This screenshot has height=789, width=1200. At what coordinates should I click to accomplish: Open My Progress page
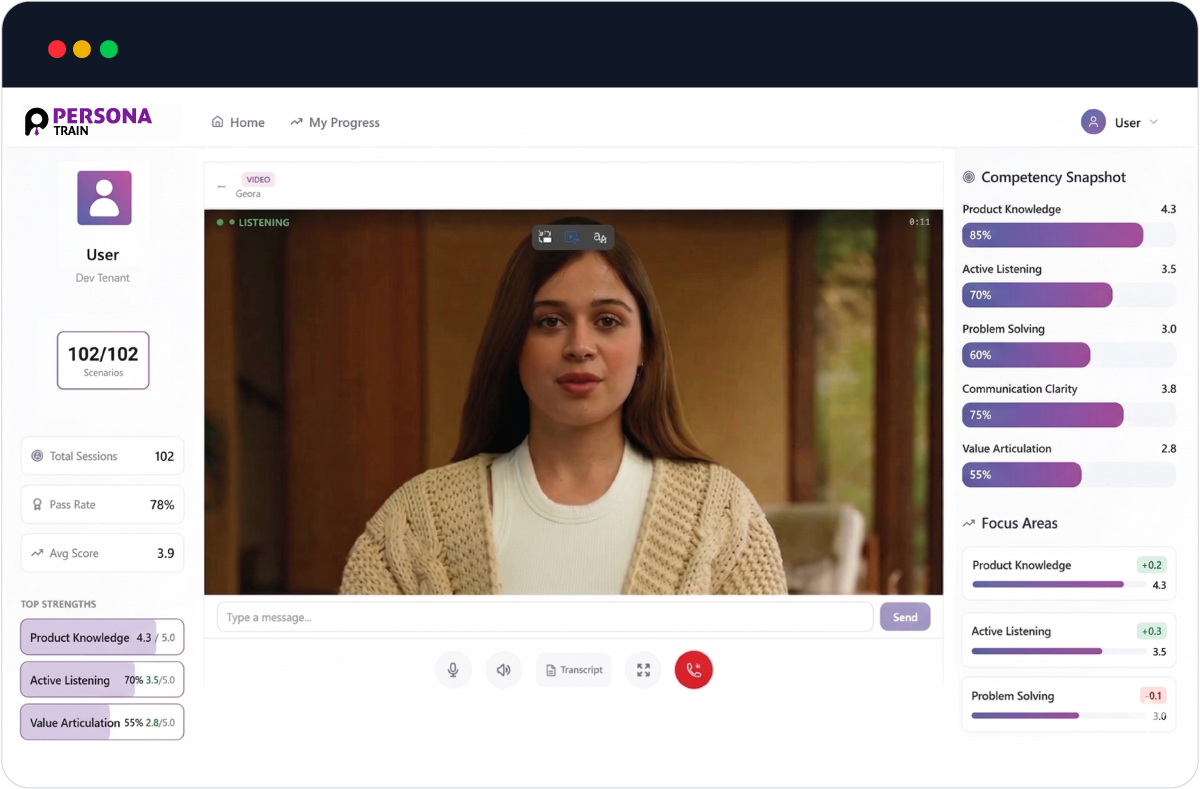(x=335, y=122)
